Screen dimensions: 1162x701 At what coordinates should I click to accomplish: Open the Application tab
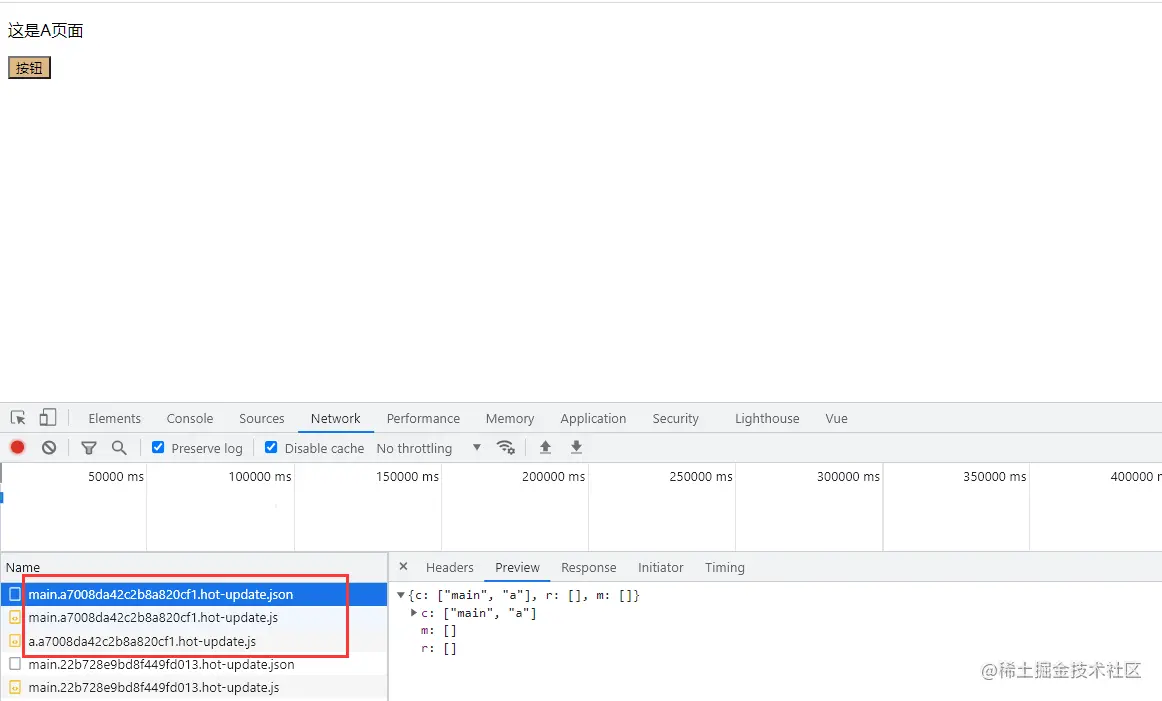click(x=593, y=419)
